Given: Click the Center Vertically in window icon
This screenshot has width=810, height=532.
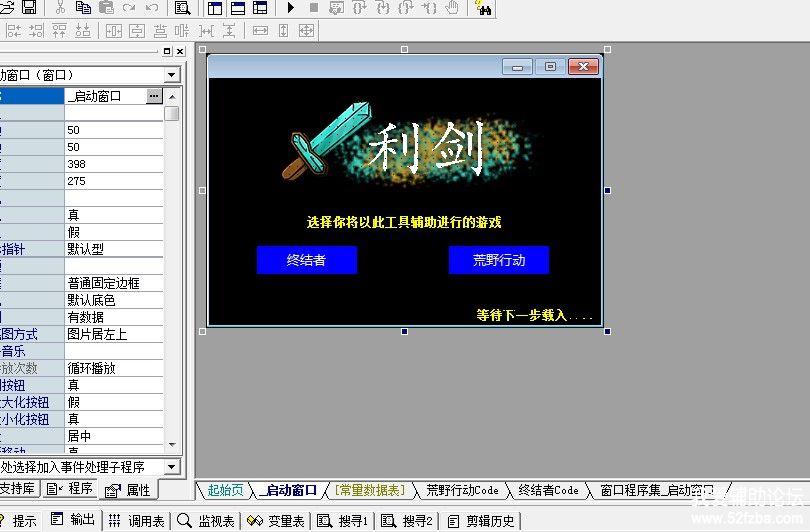Looking at the screenshot, I should click(137, 31).
